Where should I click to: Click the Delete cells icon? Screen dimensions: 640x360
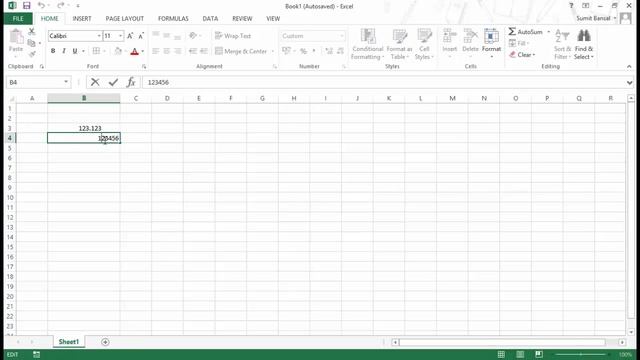[x=470, y=36]
